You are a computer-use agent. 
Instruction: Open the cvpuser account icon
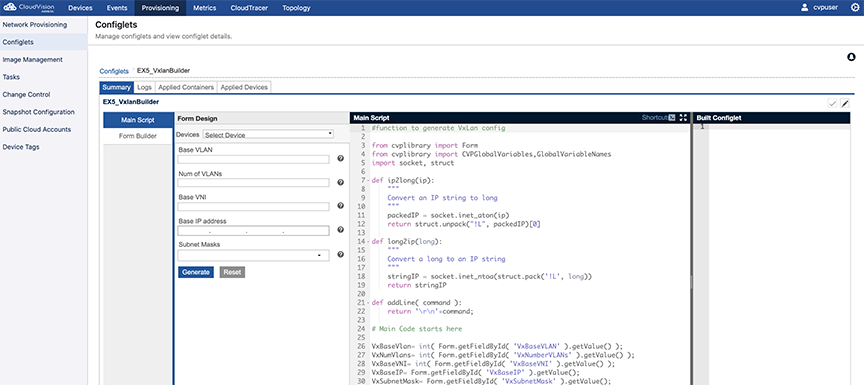[805, 8]
